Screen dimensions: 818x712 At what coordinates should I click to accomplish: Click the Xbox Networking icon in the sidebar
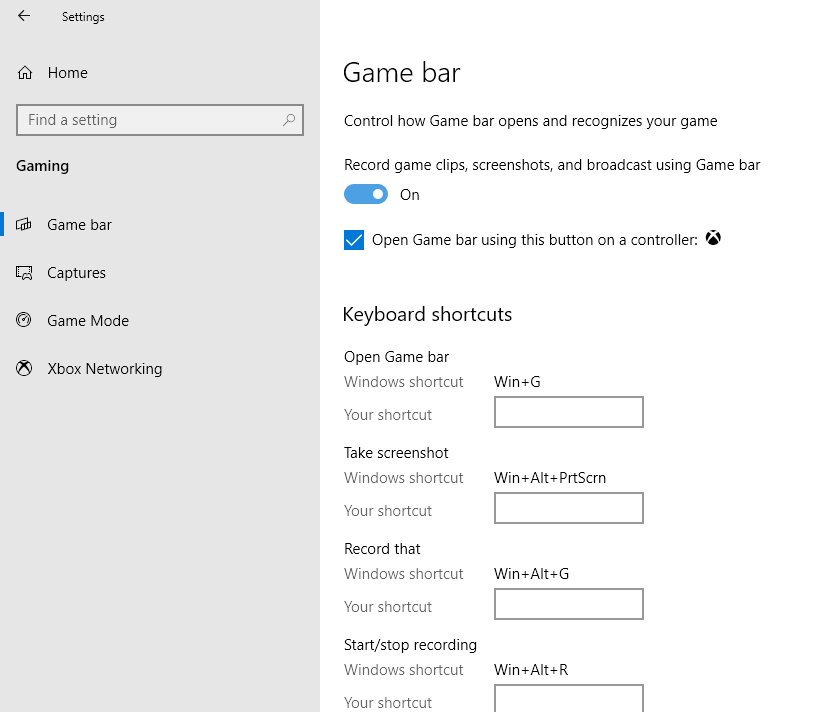pos(23,368)
